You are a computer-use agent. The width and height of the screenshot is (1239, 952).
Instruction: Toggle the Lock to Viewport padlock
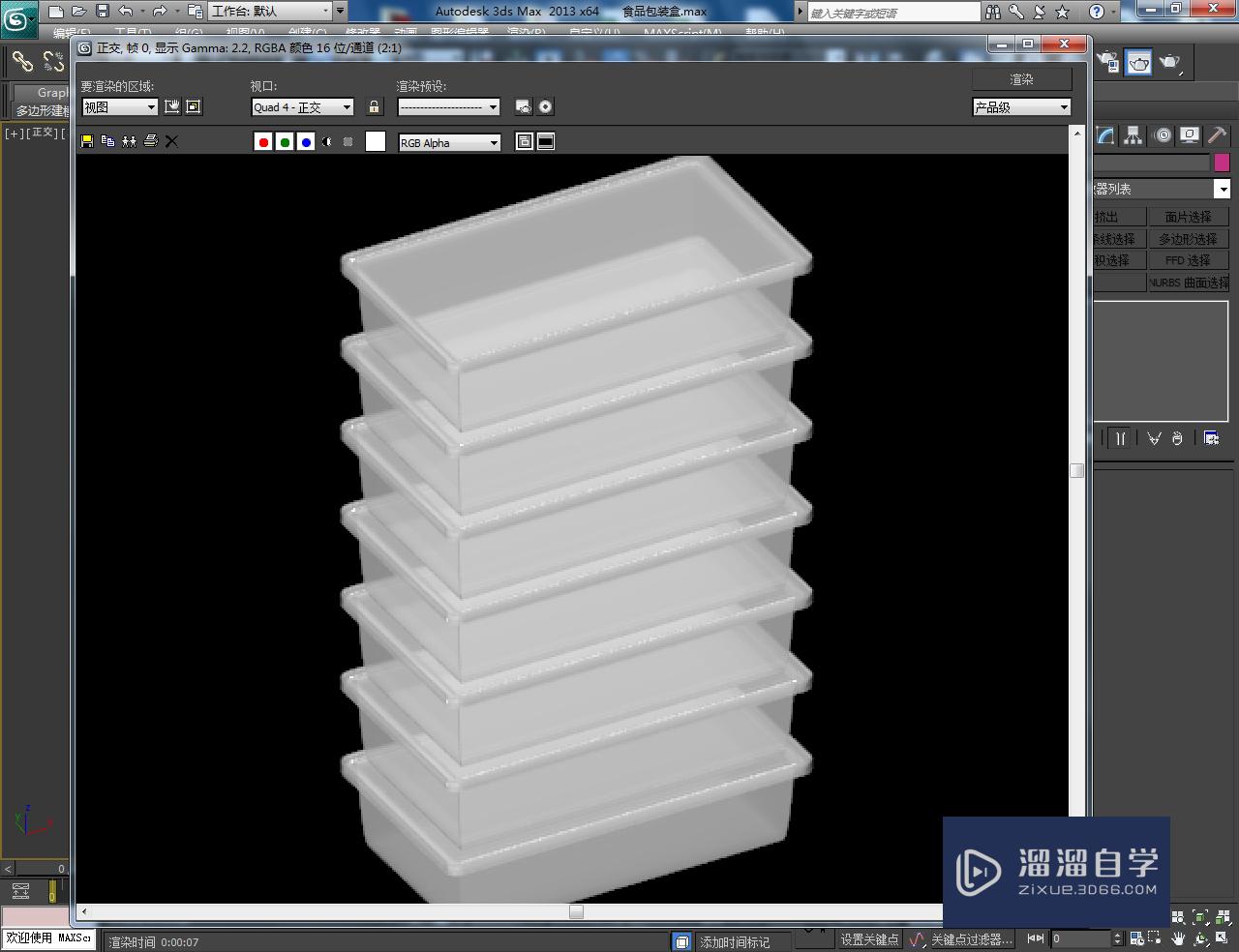[375, 106]
